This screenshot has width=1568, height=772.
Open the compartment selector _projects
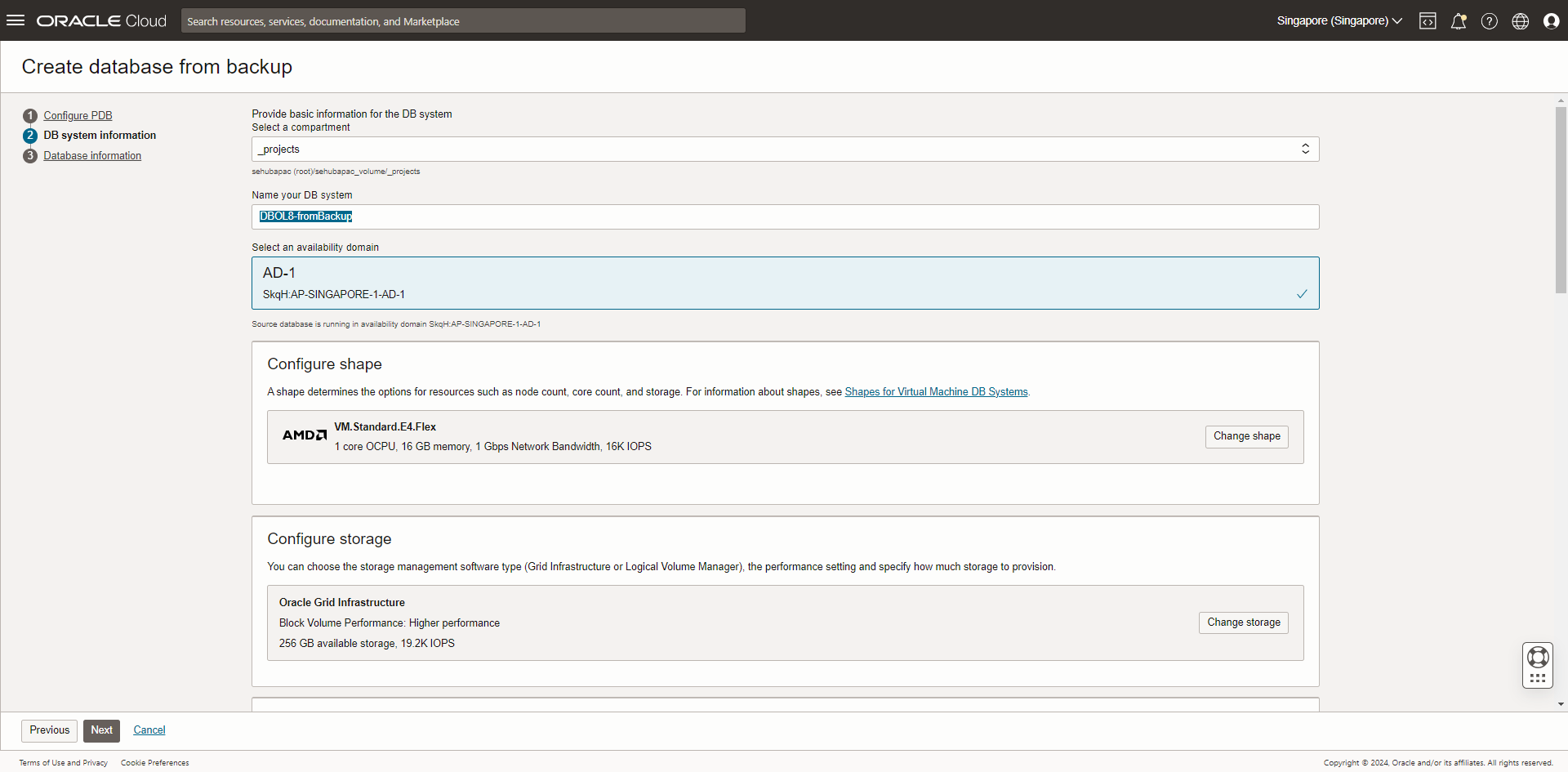click(785, 149)
